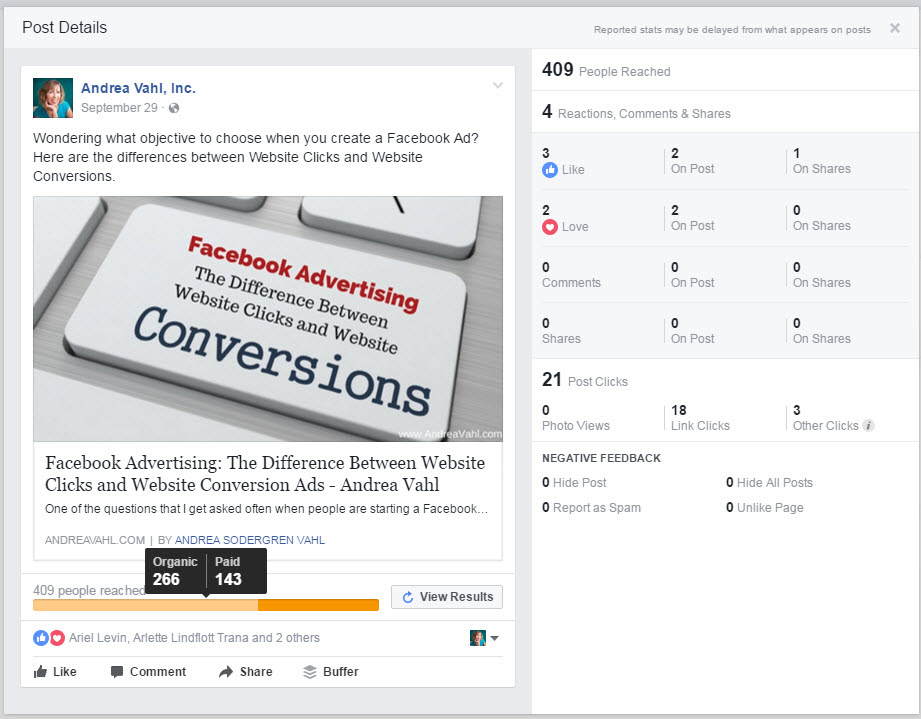Expand post options chevron menu
This screenshot has width=921, height=719.
click(498, 85)
